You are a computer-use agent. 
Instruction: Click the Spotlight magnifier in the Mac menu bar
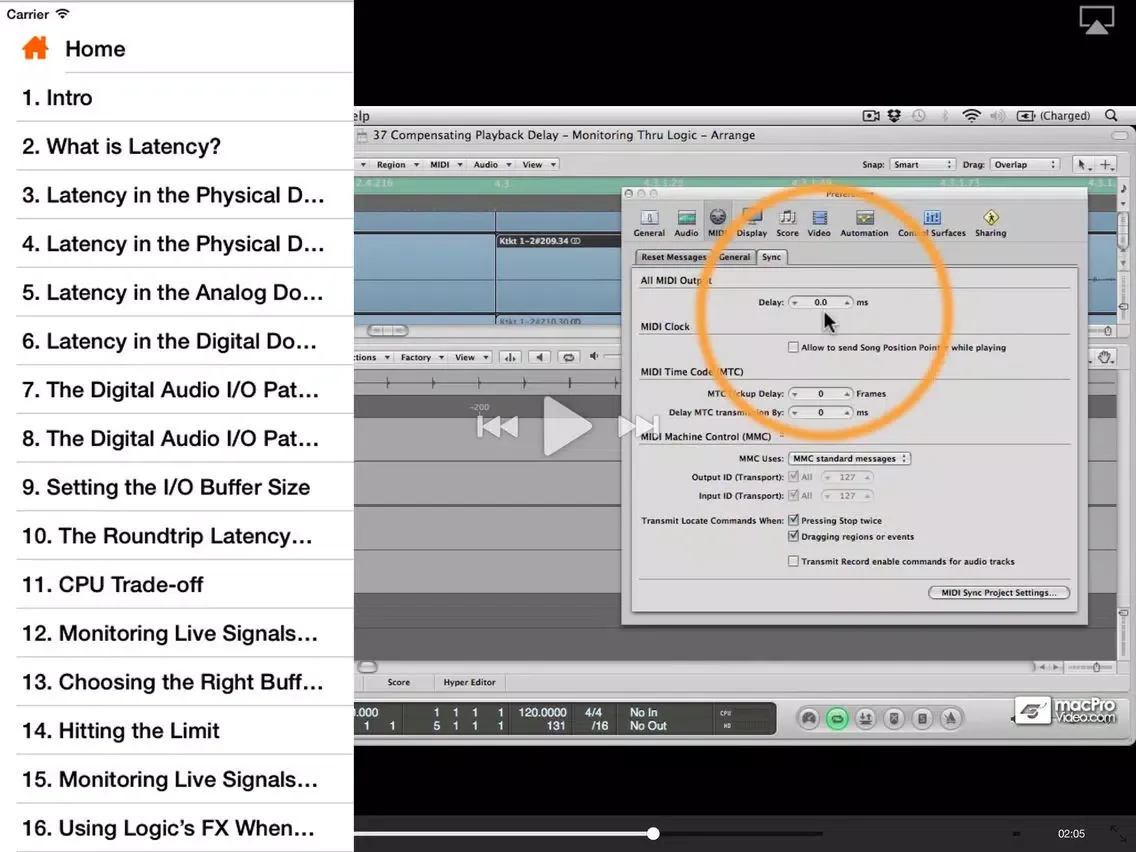1111,115
